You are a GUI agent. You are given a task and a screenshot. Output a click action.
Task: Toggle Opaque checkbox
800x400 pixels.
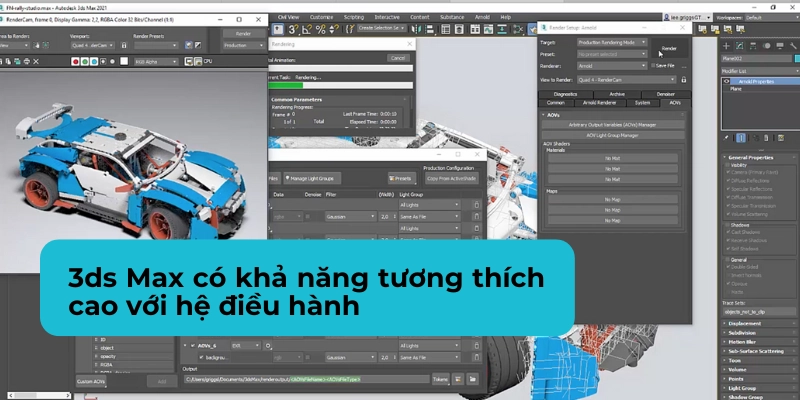tap(728, 284)
